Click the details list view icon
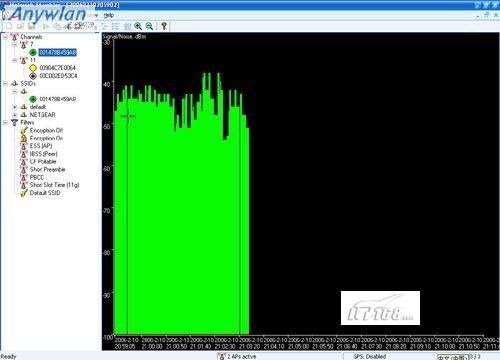 (x=116, y=26)
